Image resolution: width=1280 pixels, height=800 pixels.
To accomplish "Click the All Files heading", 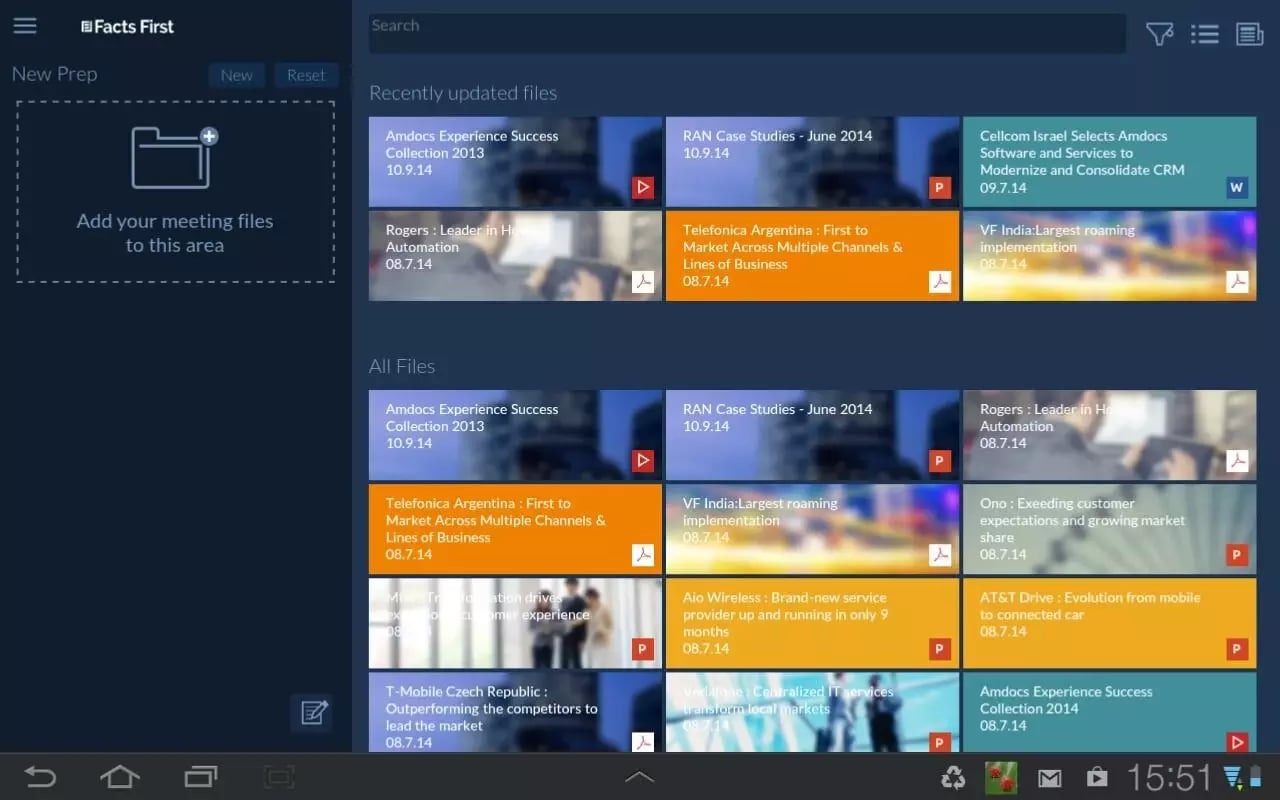I will [402, 366].
